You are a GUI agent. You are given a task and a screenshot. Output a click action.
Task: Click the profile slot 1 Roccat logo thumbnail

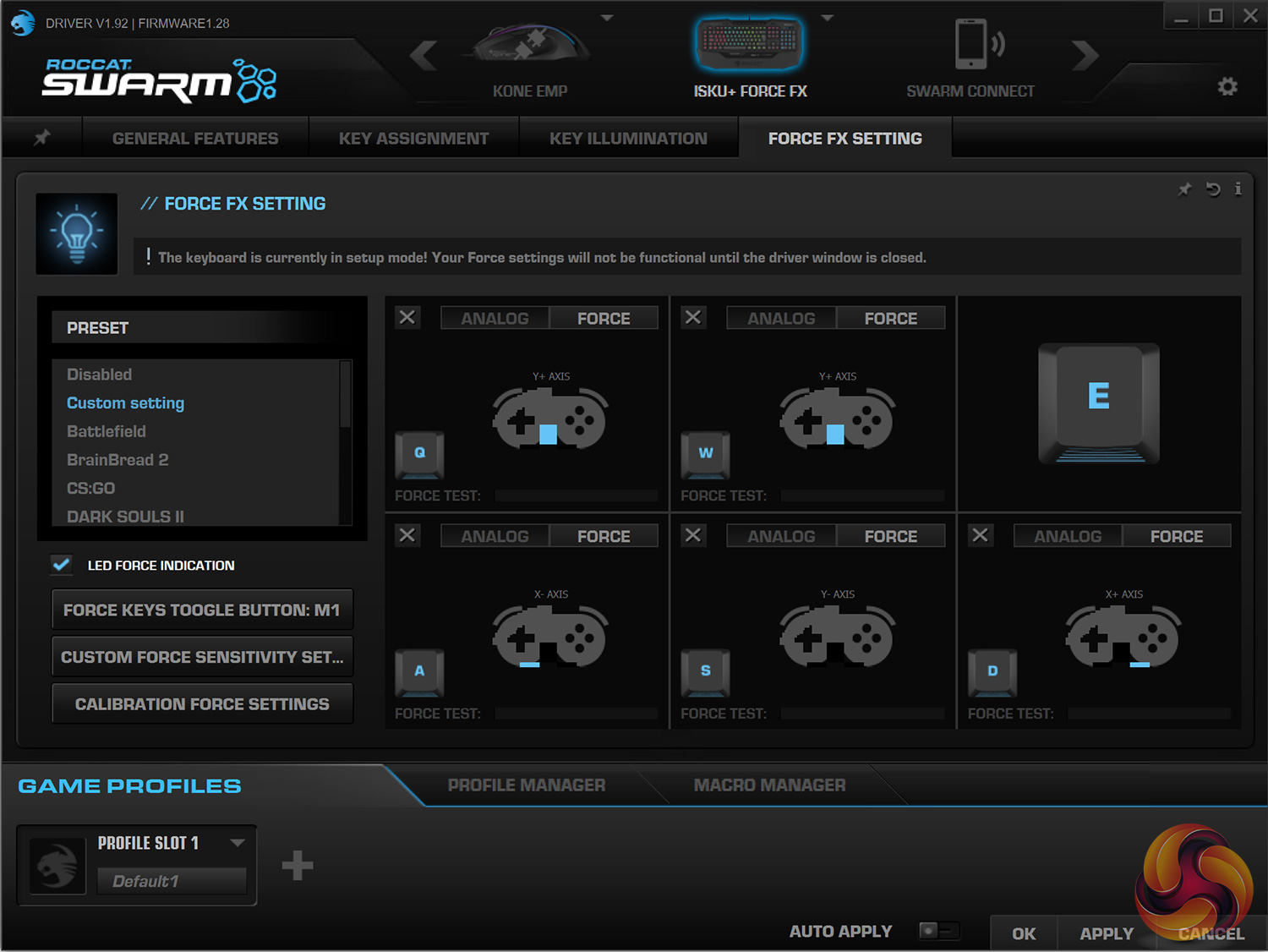57,866
